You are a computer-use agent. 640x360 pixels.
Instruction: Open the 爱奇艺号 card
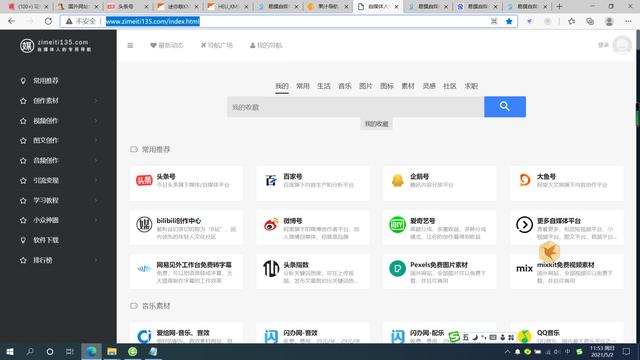440,227
